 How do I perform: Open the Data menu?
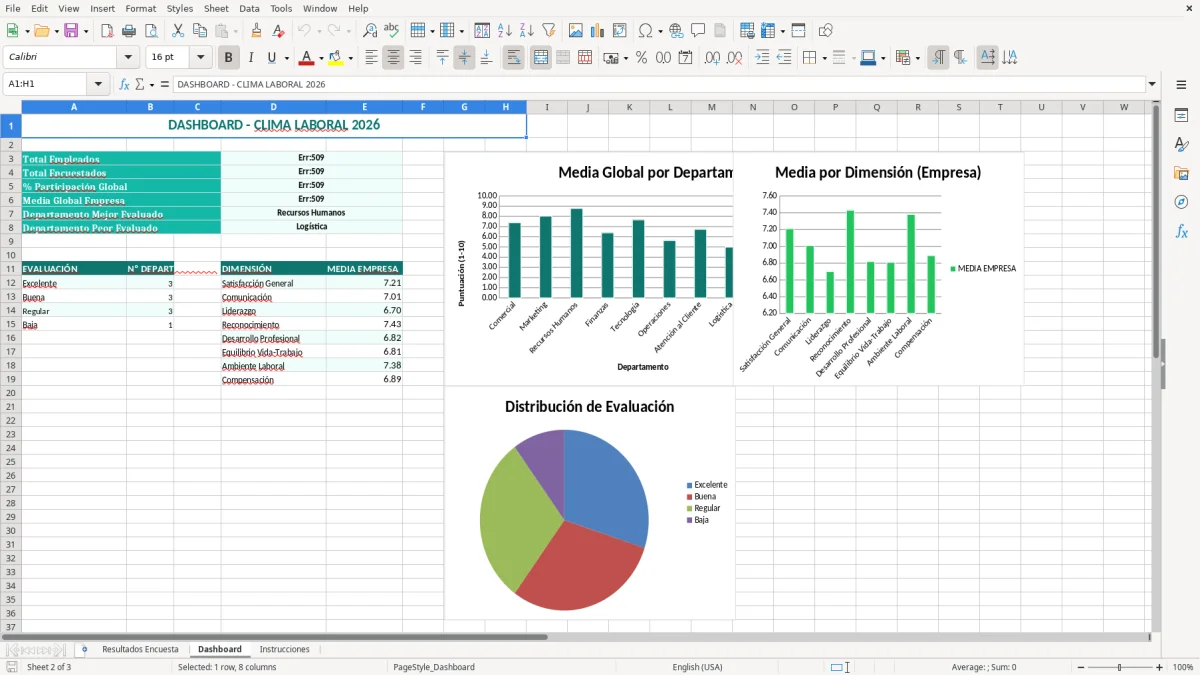pos(249,8)
